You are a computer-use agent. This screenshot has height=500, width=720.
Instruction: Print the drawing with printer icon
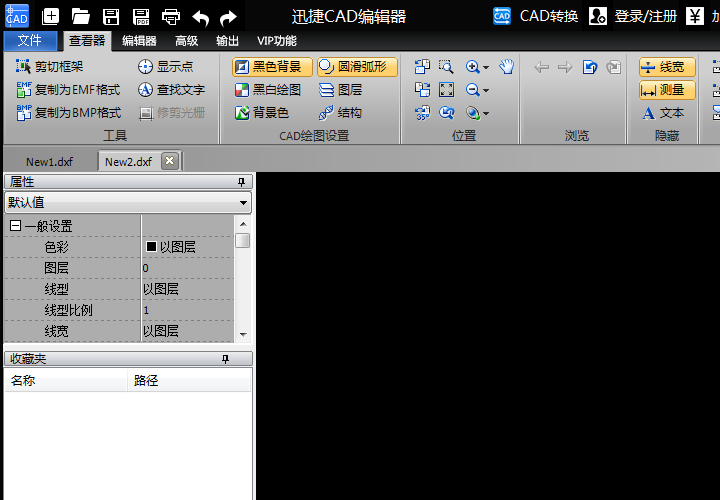point(171,17)
